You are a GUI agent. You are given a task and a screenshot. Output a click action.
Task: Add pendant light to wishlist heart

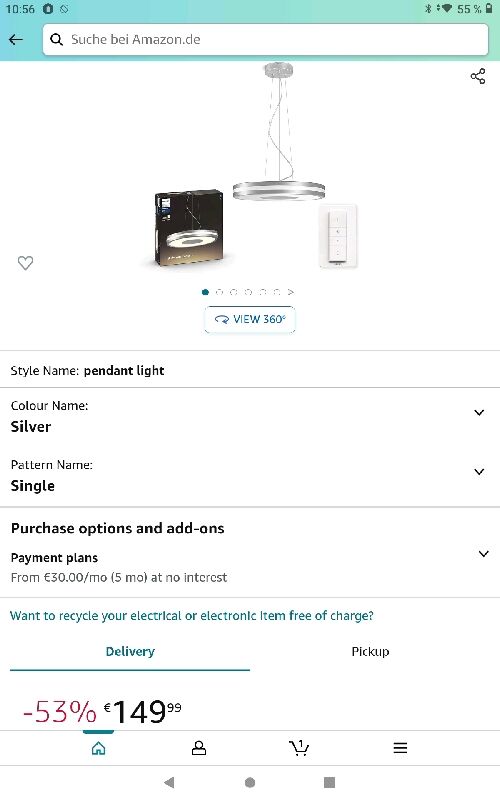tap(26, 263)
